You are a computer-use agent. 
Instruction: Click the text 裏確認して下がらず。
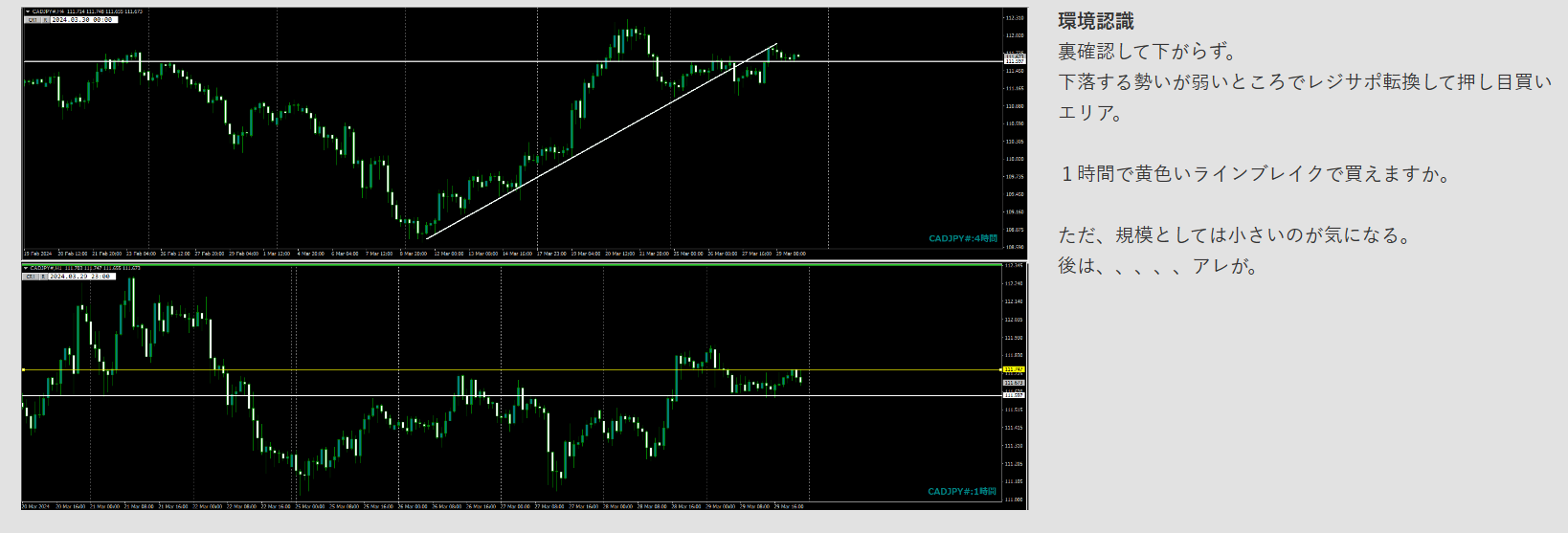(1148, 52)
